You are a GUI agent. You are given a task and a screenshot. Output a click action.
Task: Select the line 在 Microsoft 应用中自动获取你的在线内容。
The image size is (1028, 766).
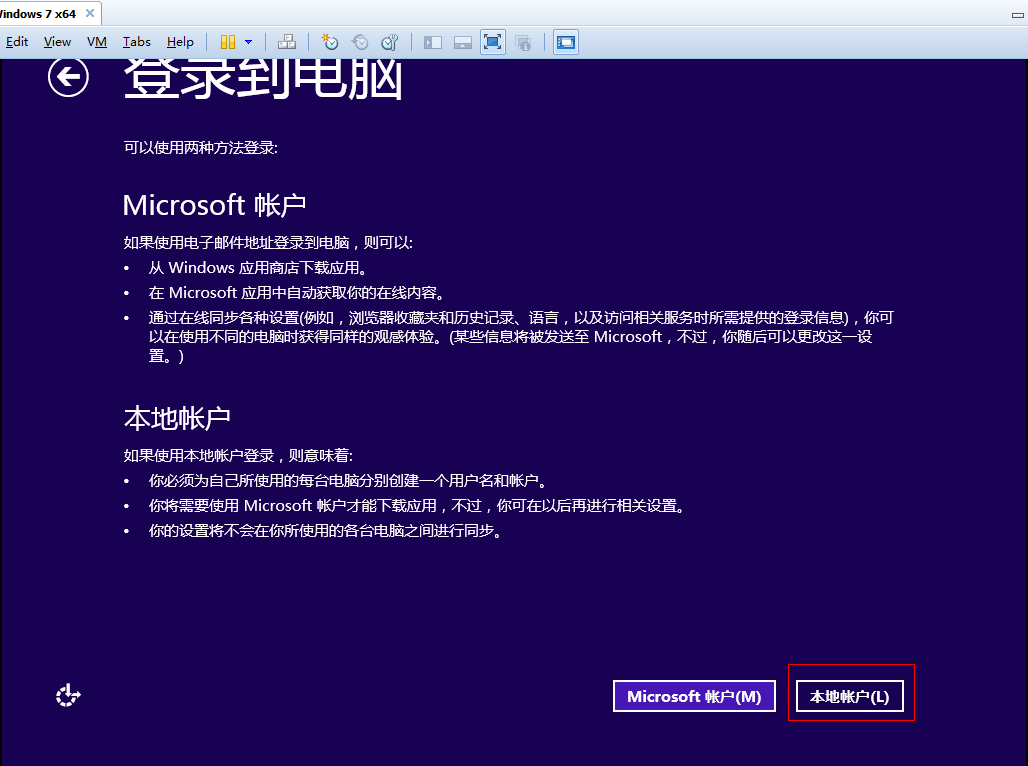point(297,292)
